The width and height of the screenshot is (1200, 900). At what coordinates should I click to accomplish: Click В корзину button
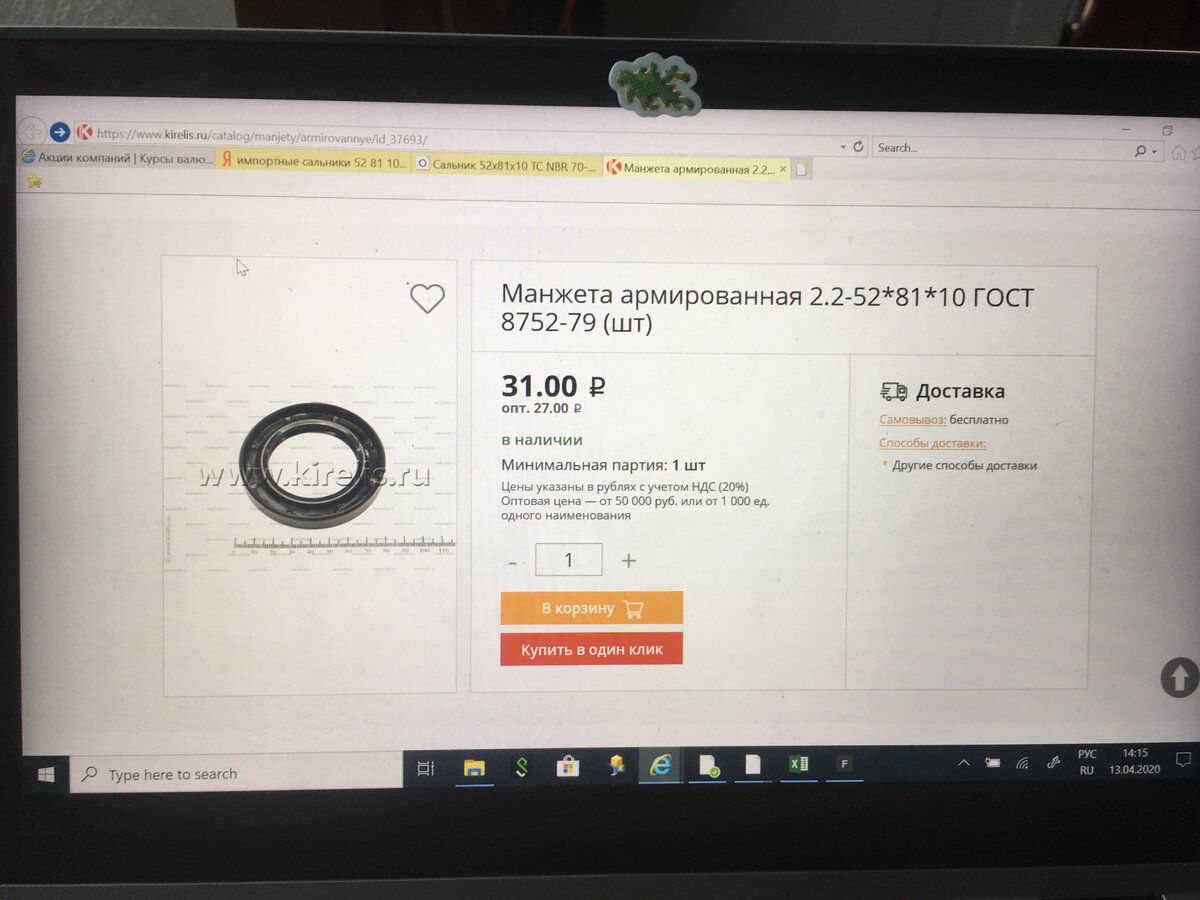[592, 608]
